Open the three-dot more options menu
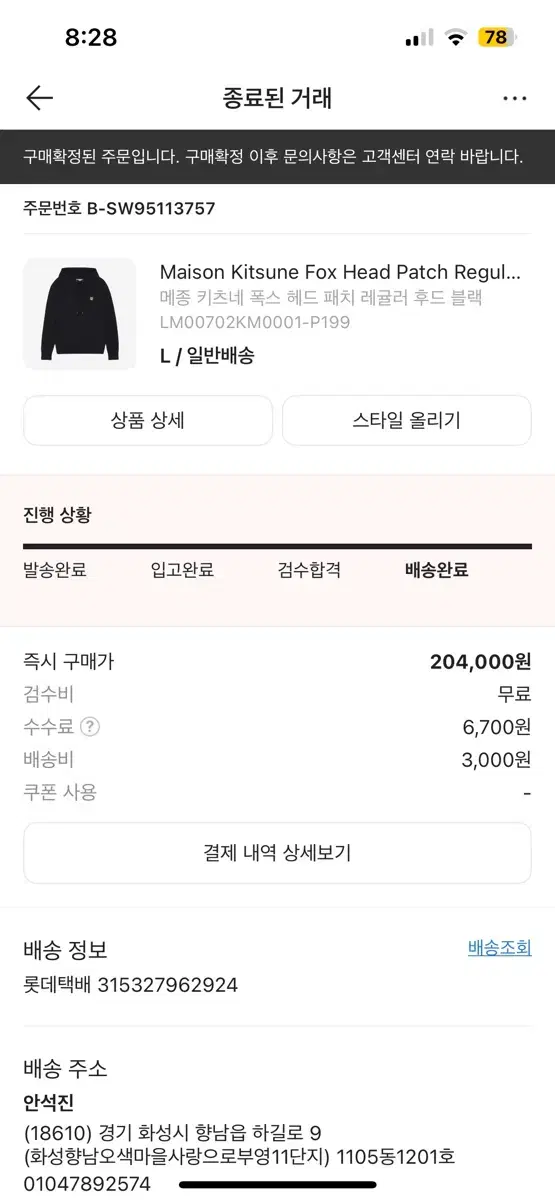This screenshot has height=1200, width=555. pos(515,98)
